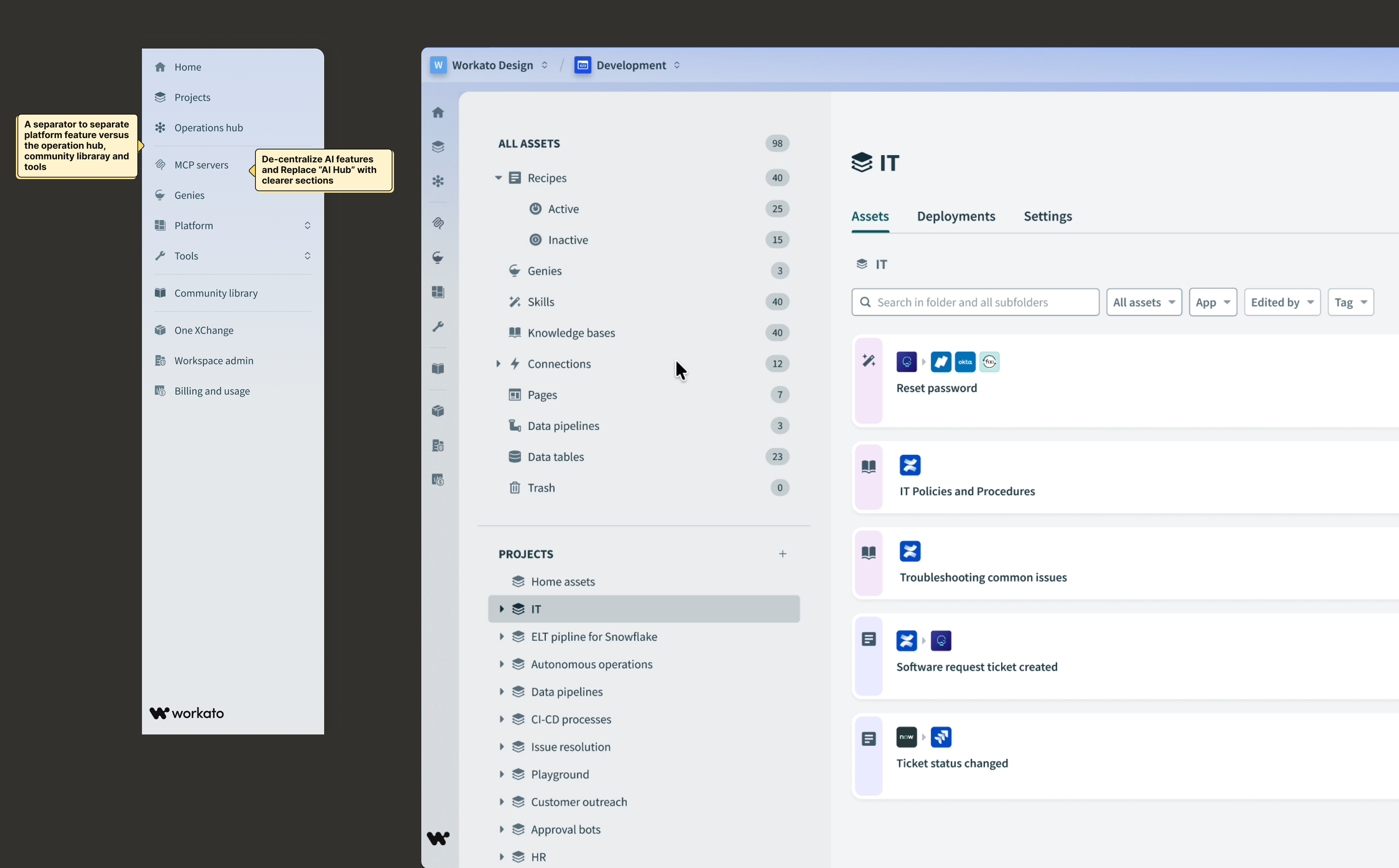Open MCP servers in the expanded menu

pyautogui.click(x=201, y=165)
